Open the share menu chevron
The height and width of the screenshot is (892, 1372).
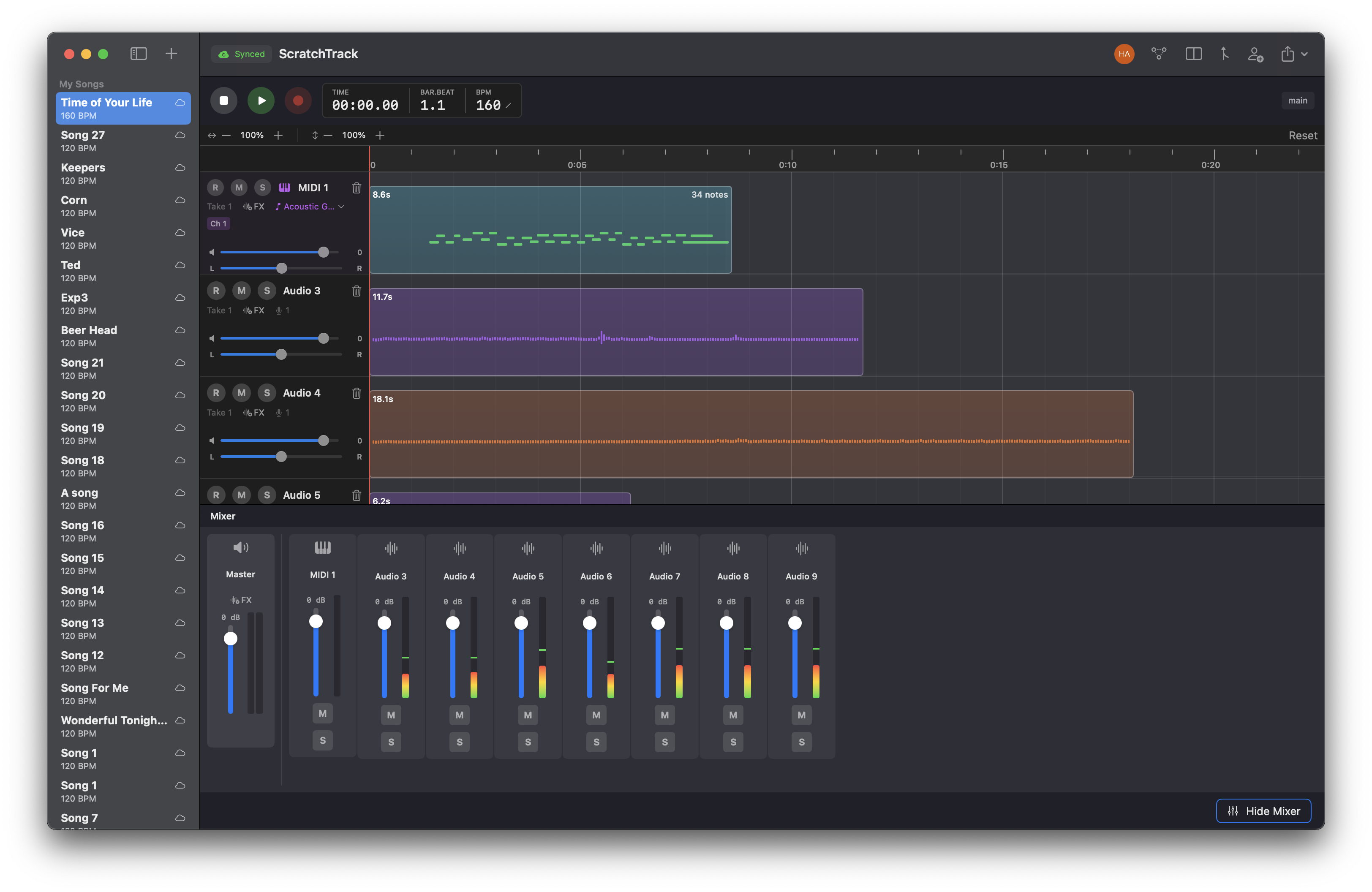click(1304, 54)
